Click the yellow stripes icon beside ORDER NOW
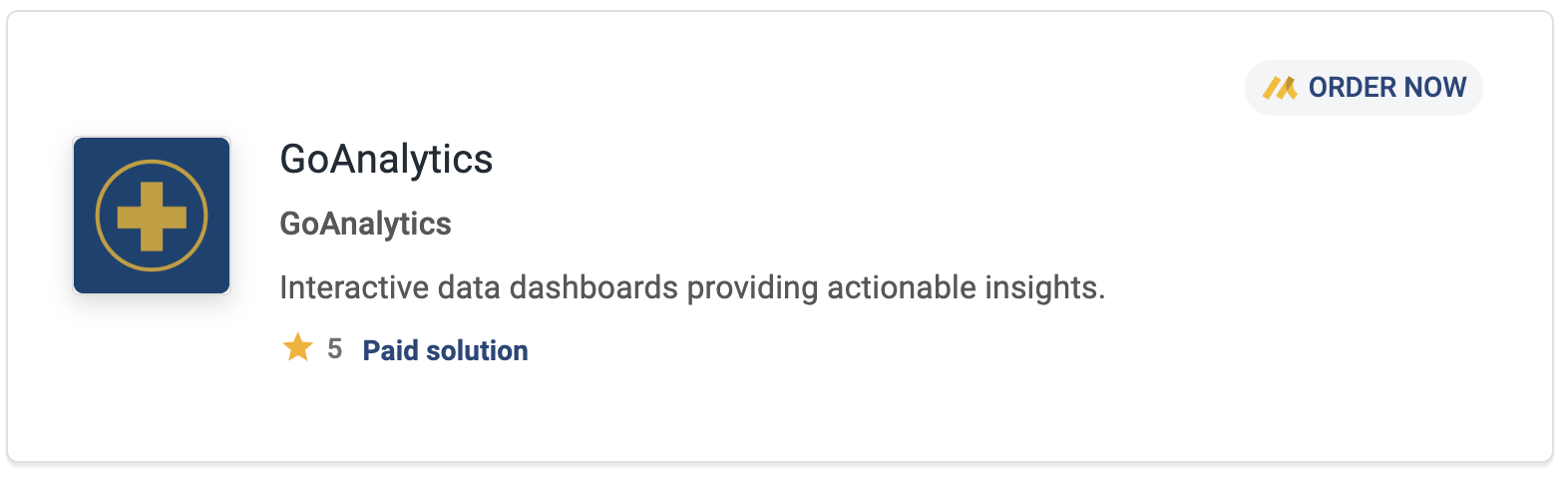Viewport: 1568px width, 479px height. point(1280,88)
